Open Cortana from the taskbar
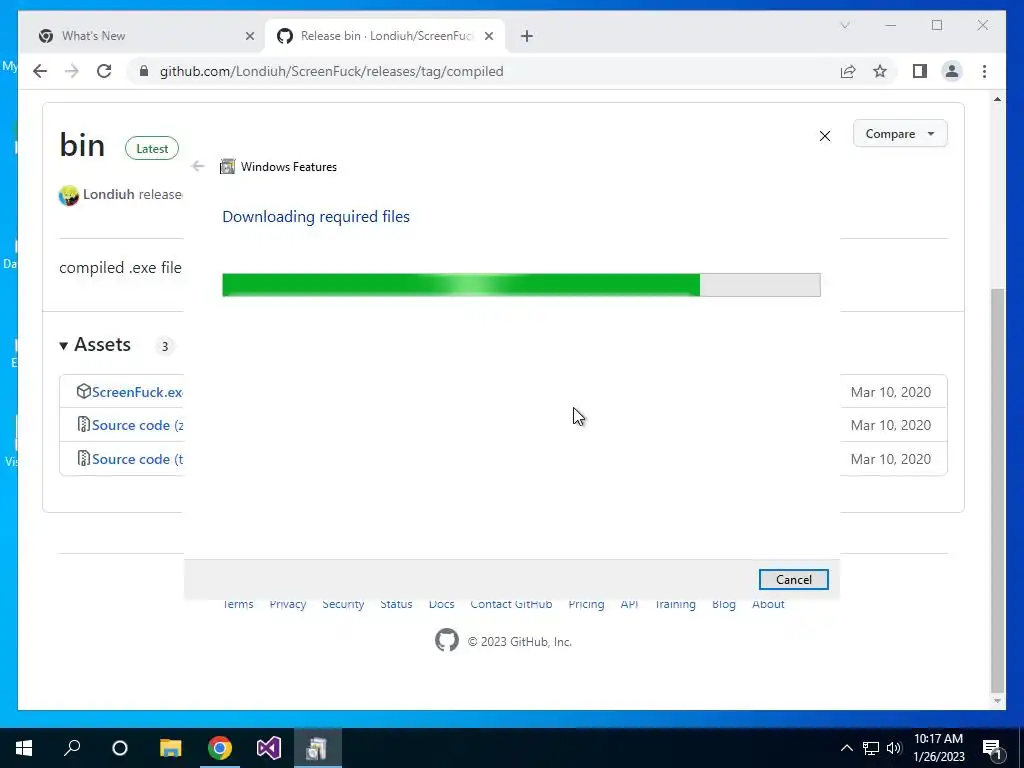The width and height of the screenshot is (1024, 768). [x=120, y=748]
